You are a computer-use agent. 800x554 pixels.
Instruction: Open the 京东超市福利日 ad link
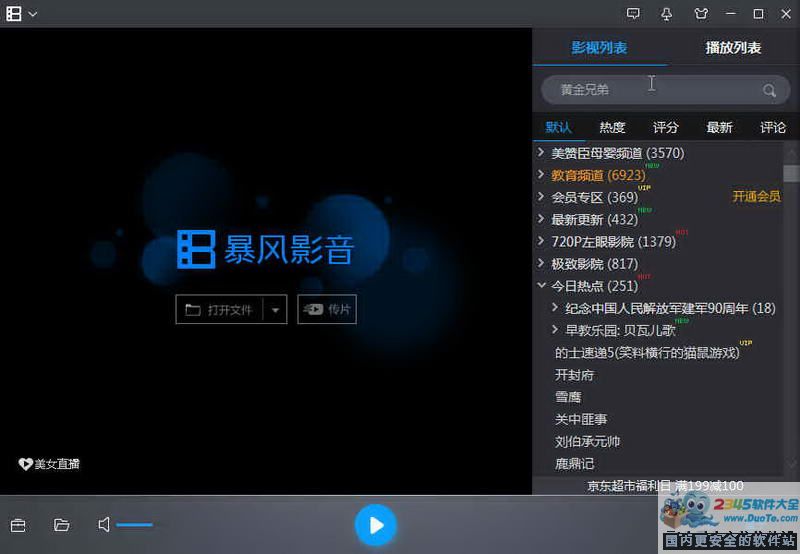665,486
